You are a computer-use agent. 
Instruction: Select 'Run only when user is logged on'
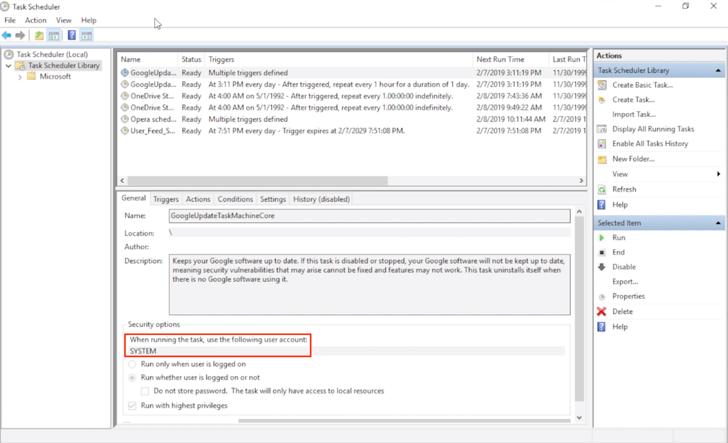pyautogui.click(x=133, y=364)
